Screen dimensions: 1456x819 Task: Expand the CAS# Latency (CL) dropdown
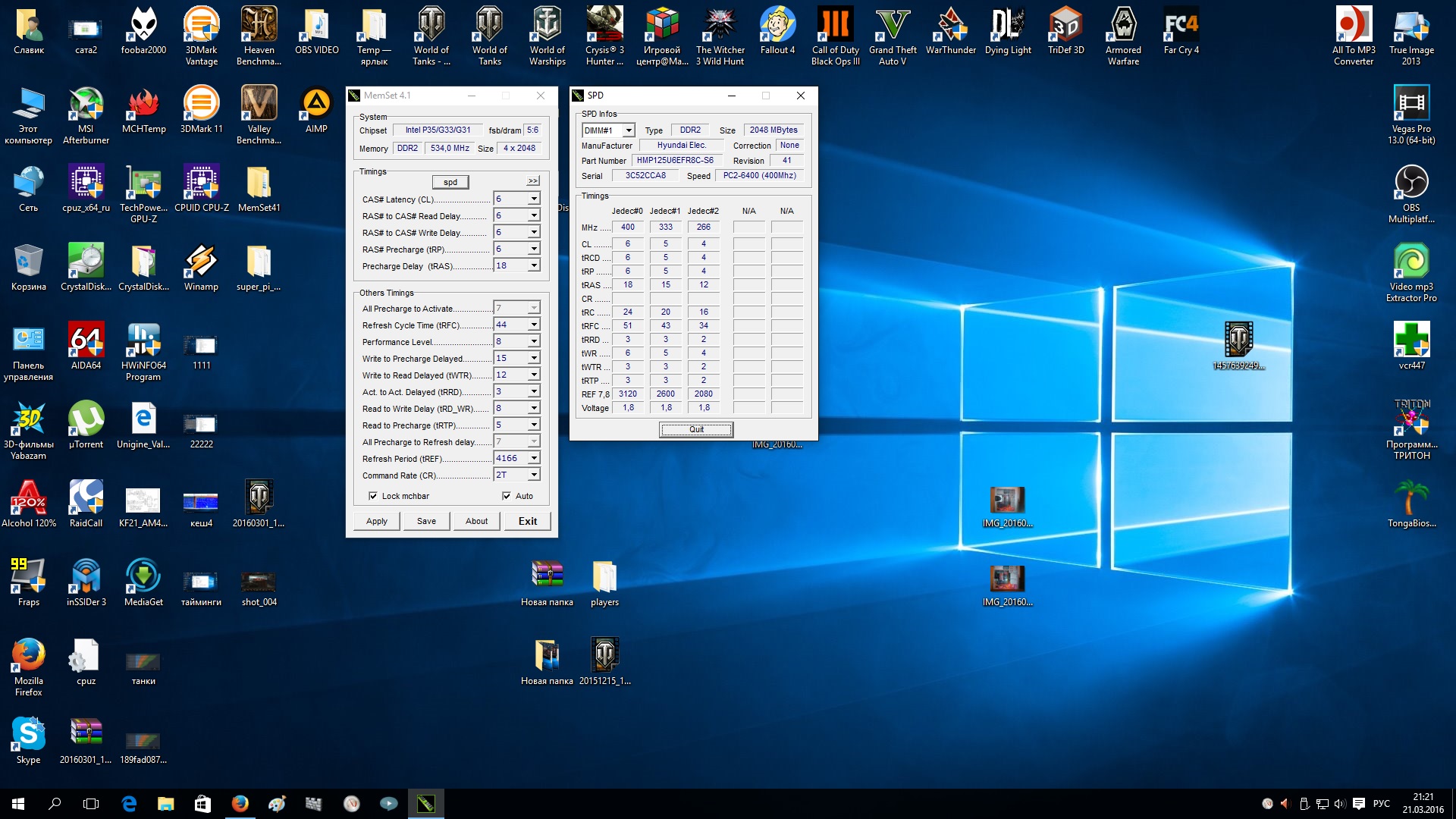(534, 199)
